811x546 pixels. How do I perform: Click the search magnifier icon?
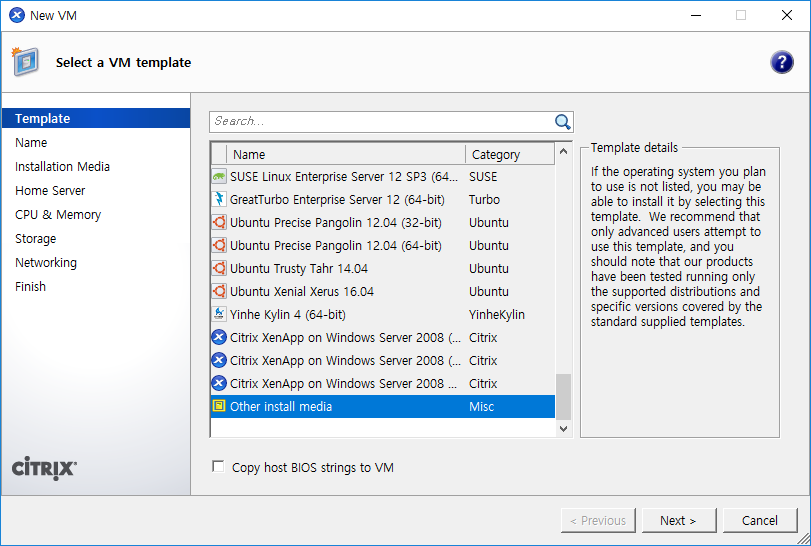coord(562,122)
